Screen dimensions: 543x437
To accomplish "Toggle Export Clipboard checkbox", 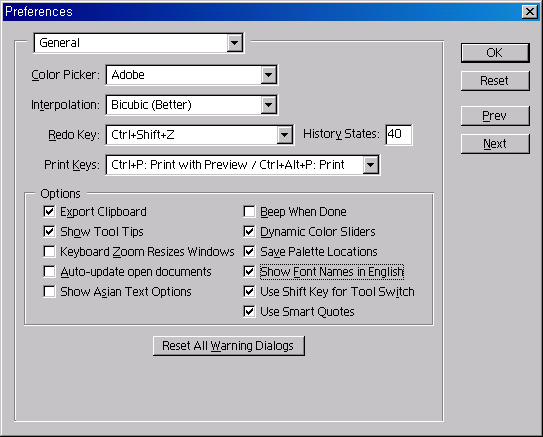I will tap(49, 211).
